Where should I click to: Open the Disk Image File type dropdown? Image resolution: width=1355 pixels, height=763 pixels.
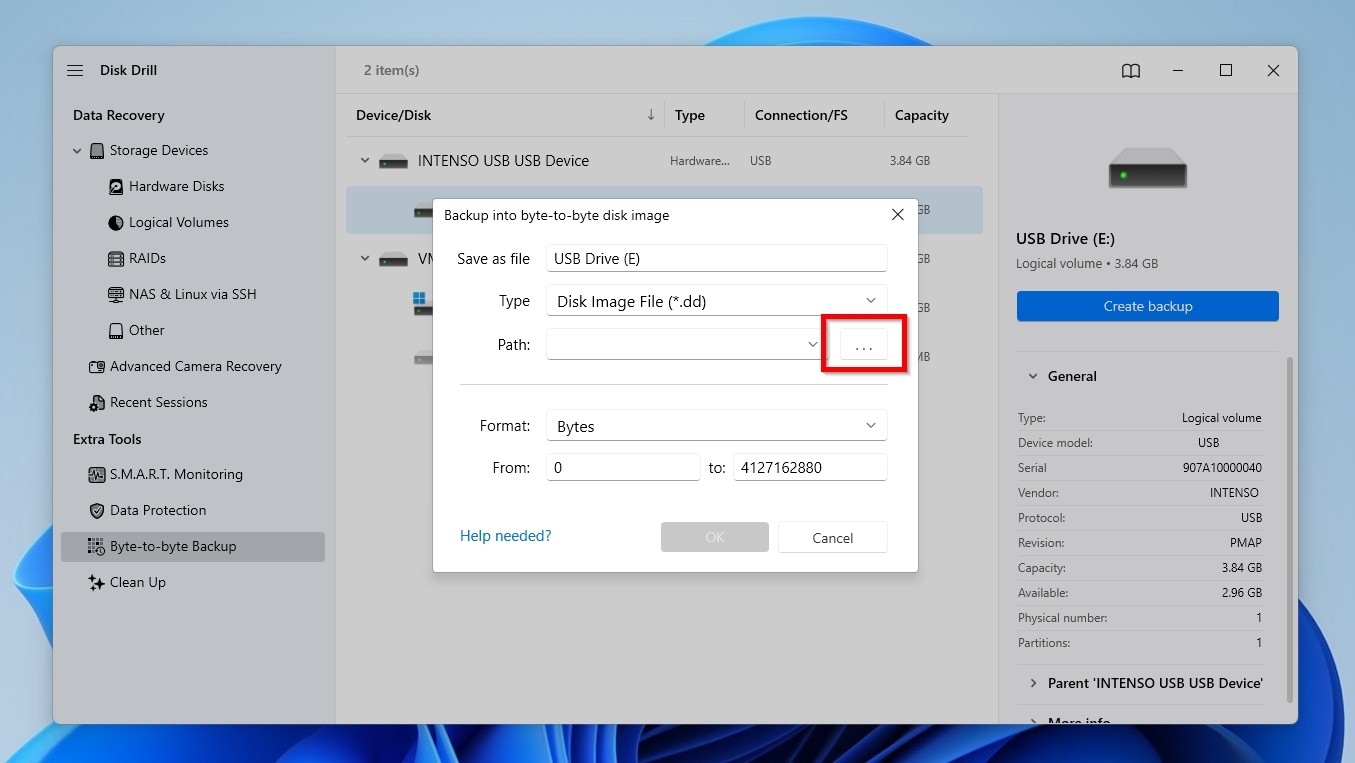[716, 300]
